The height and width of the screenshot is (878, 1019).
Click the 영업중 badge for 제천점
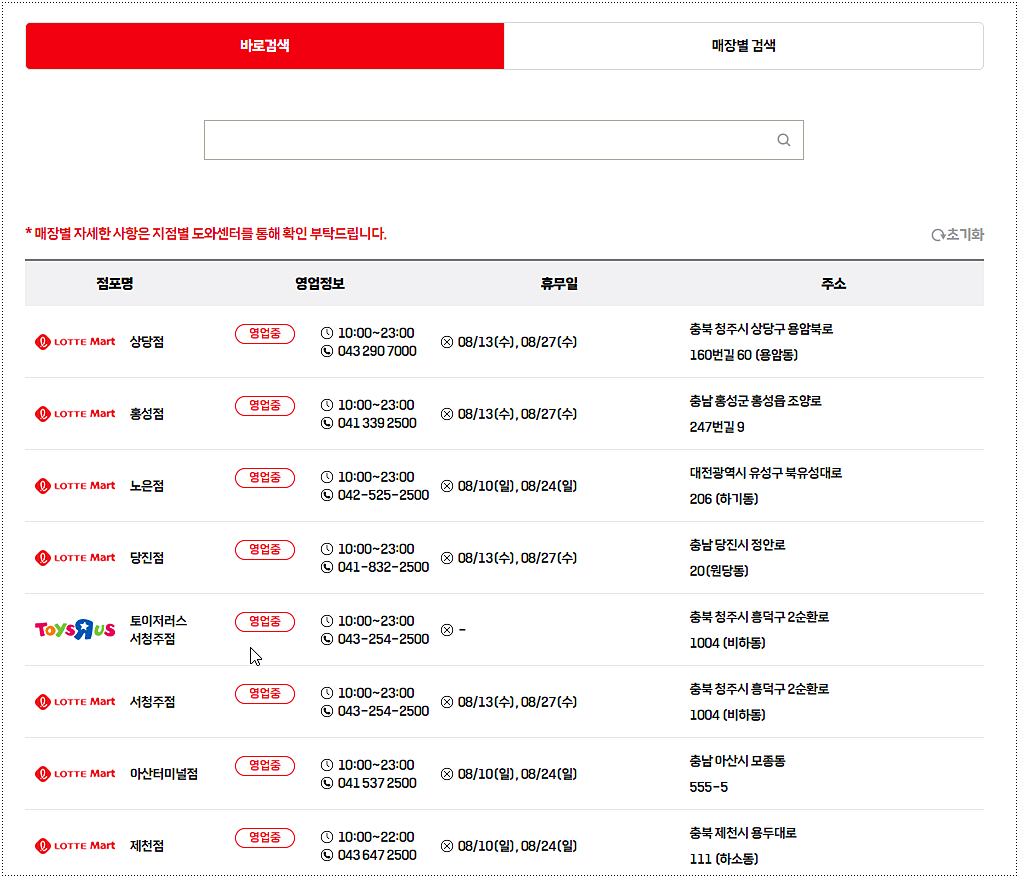(264, 838)
